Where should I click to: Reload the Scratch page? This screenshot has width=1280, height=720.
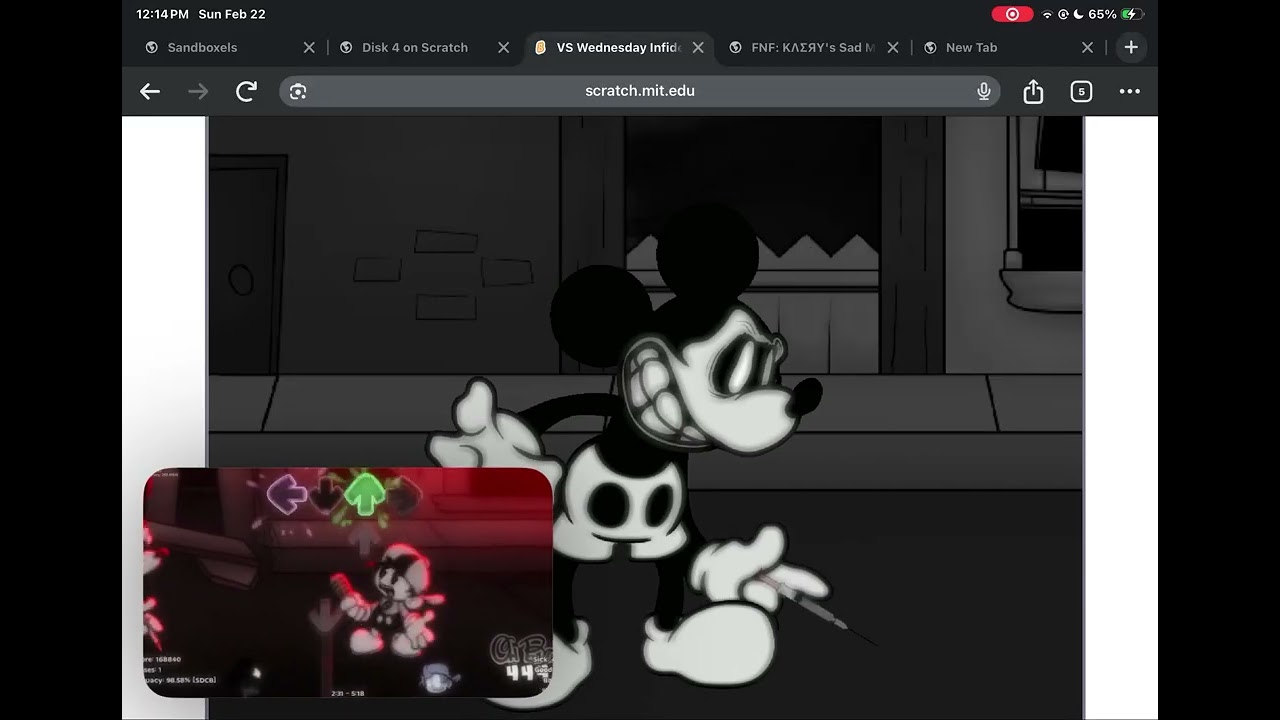pyautogui.click(x=246, y=91)
